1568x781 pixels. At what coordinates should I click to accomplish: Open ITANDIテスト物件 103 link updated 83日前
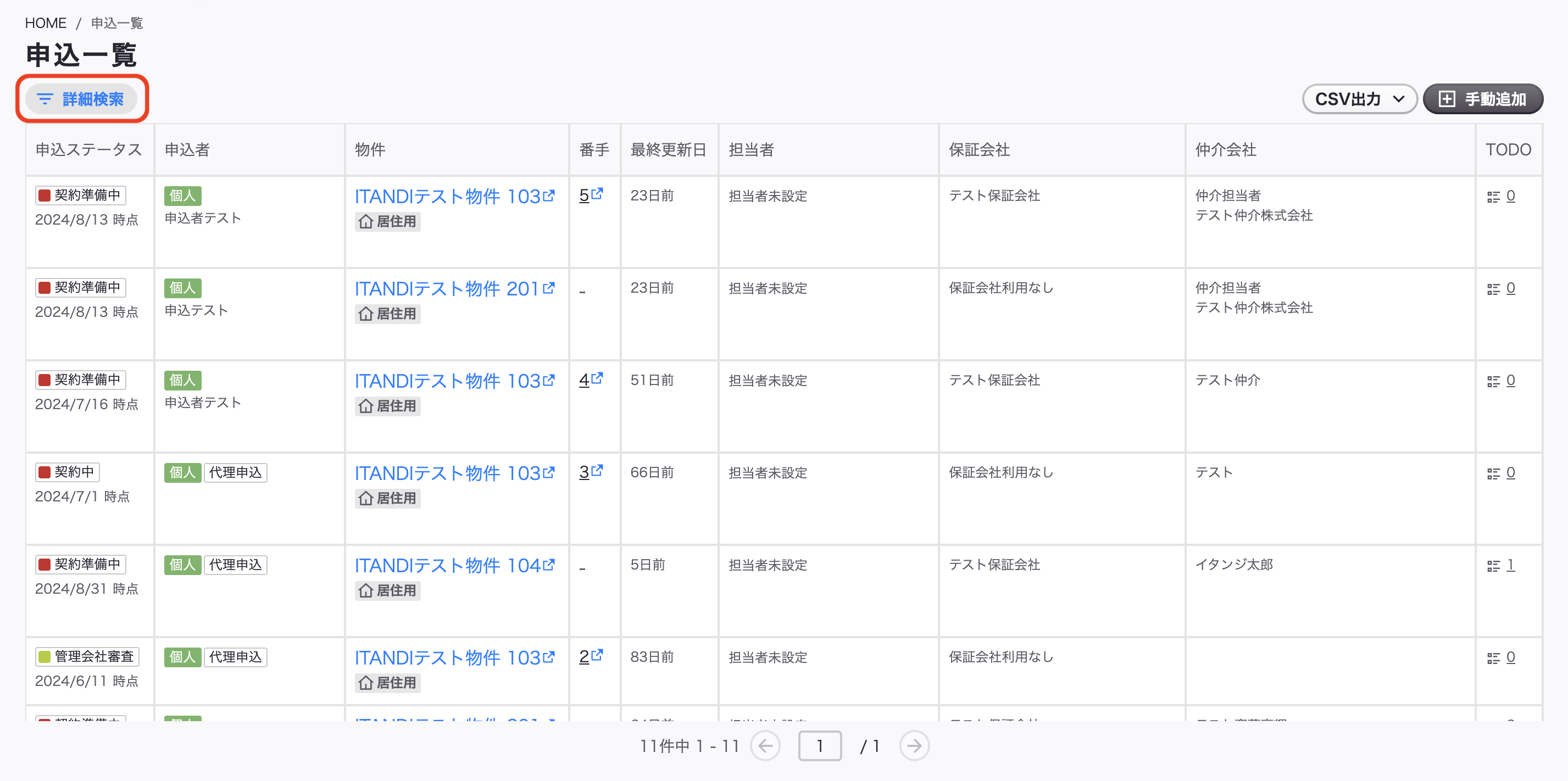[x=455, y=657]
